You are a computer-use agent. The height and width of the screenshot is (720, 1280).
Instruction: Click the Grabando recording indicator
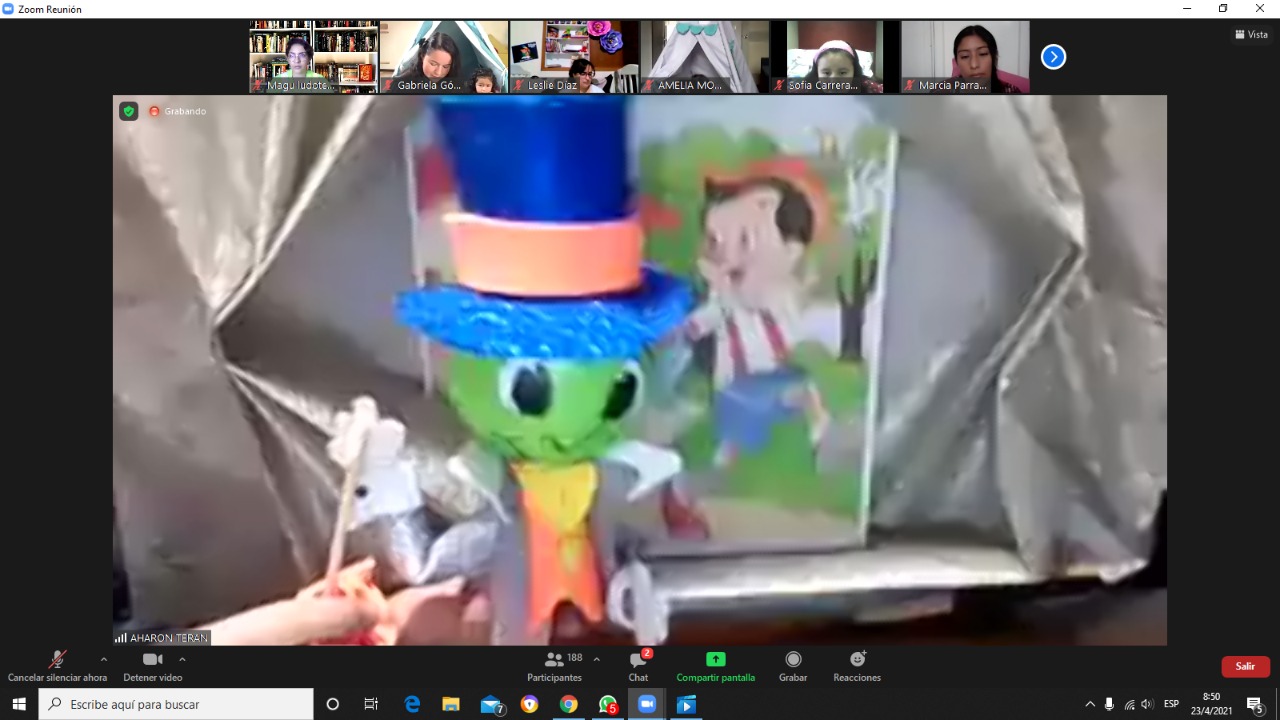(178, 111)
